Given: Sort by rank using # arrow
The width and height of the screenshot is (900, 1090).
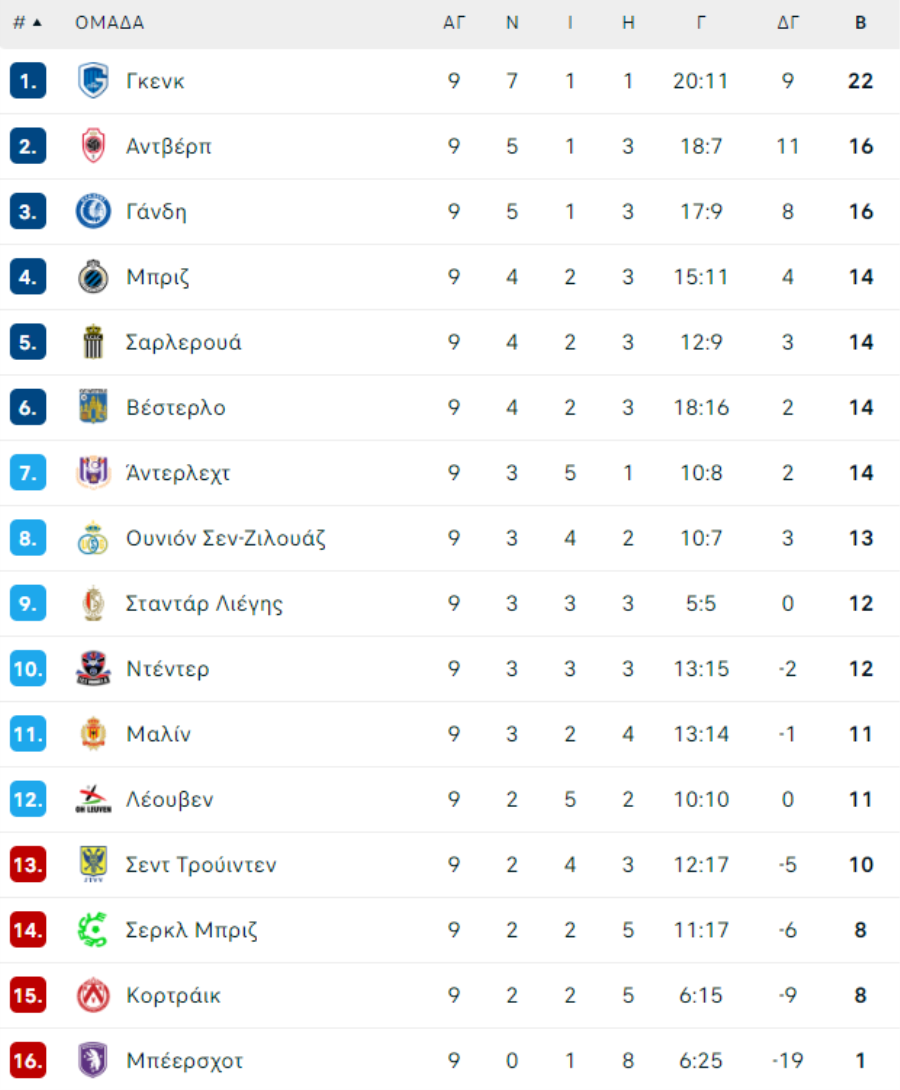Looking at the screenshot, I should click(28, 23).
